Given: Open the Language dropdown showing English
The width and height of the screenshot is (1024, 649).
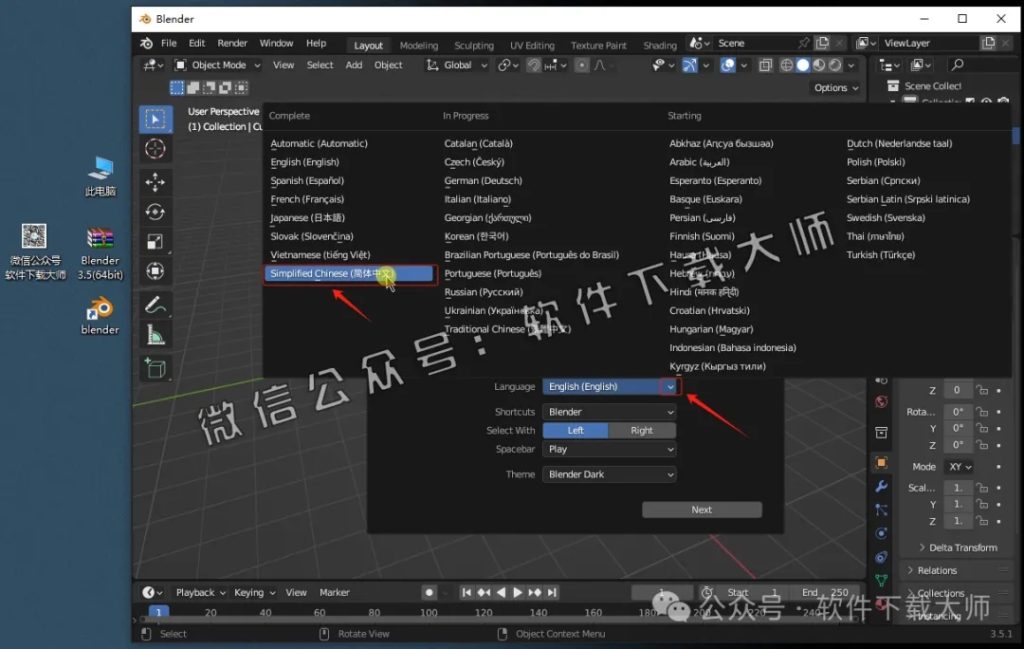Looking at the screenshot, I should [610, 386].
